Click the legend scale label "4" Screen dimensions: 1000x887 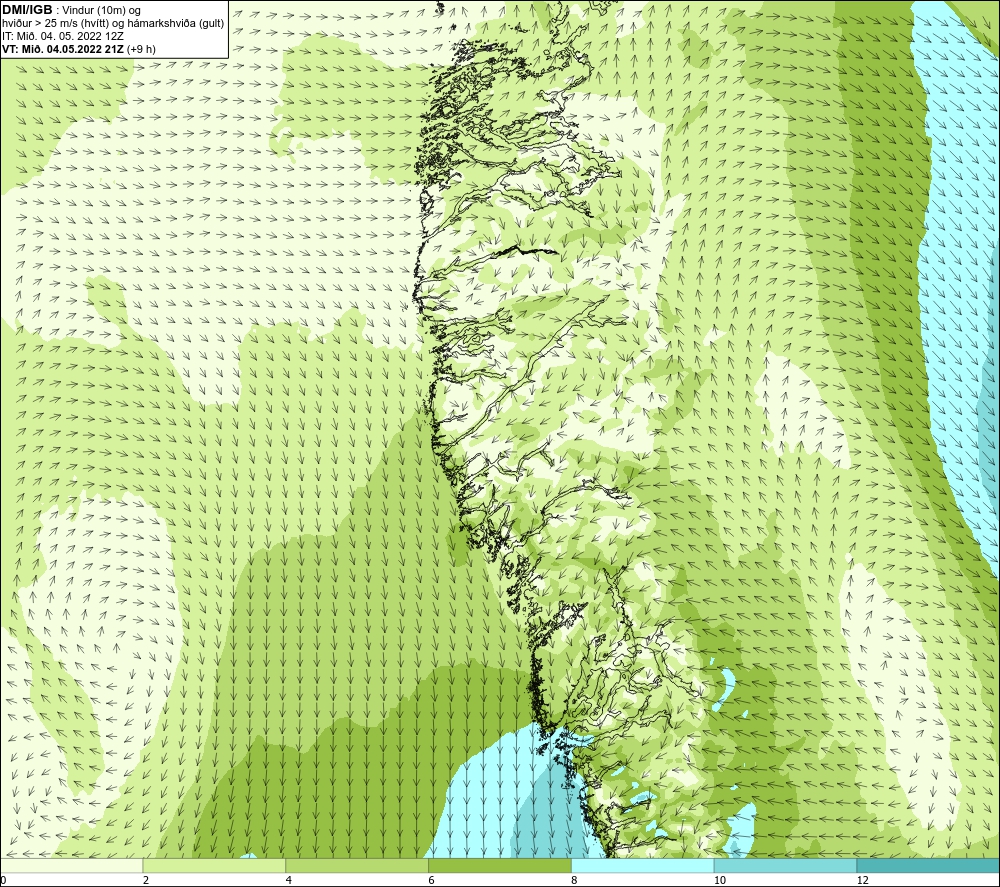289,880
